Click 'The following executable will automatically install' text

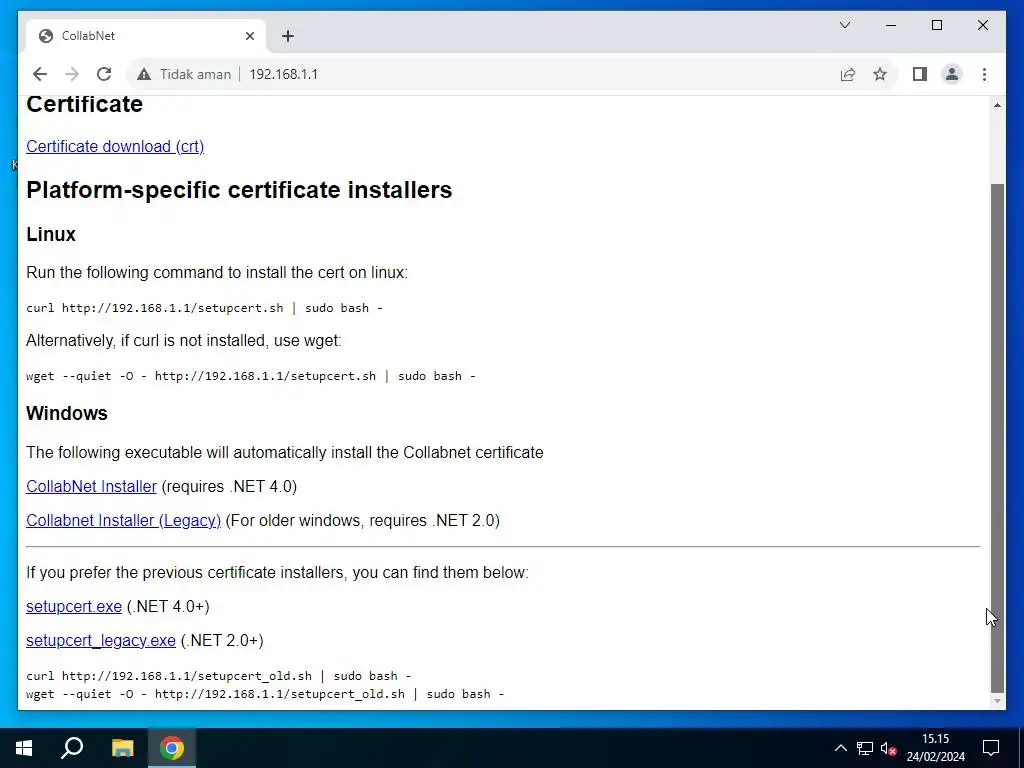point(285,453)
